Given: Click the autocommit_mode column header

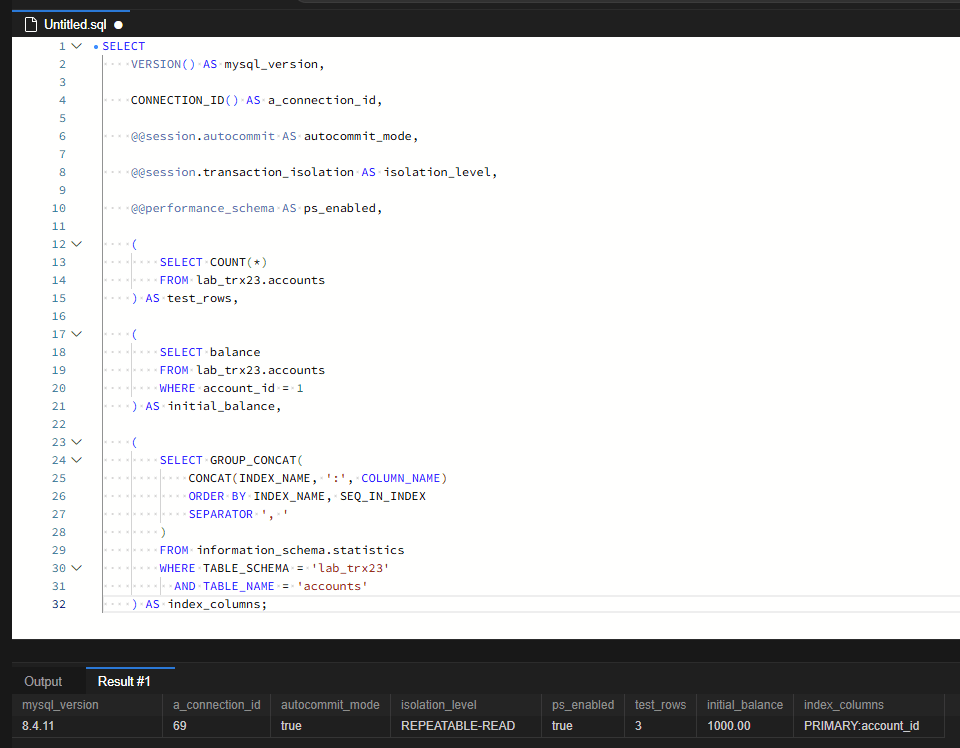Looking at the screenshot, I should pyautogui.click(x=330, y=705).
